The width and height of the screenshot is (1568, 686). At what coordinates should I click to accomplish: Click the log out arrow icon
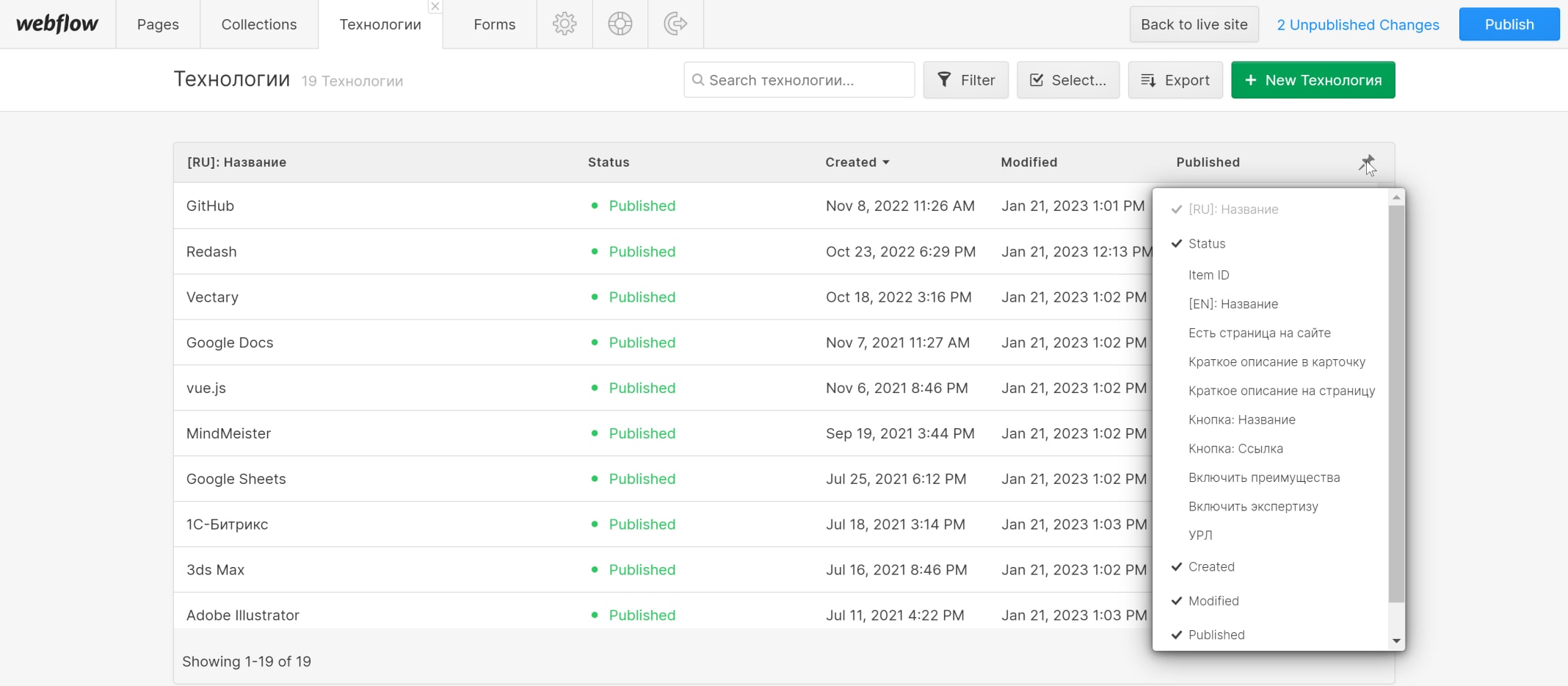click(x=675, y=24)
